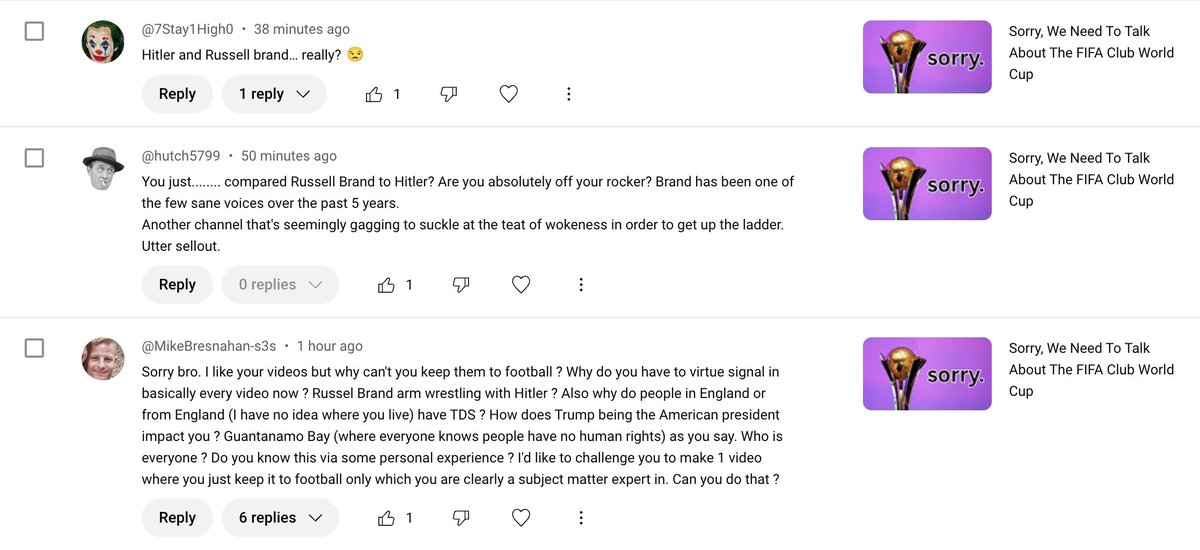Thumbs up the @MikeBresnahan-s3s comment
The height and width of the screenshot is (550, 1200).
(386, 518)
